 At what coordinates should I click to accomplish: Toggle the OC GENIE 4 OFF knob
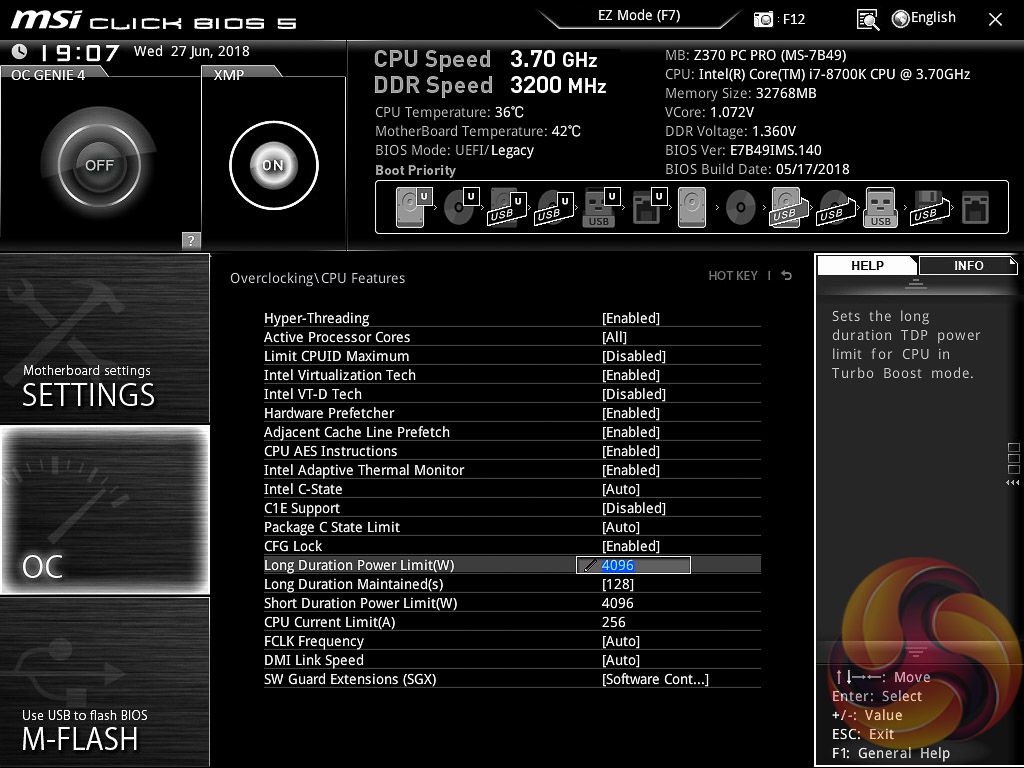point(99,165)
